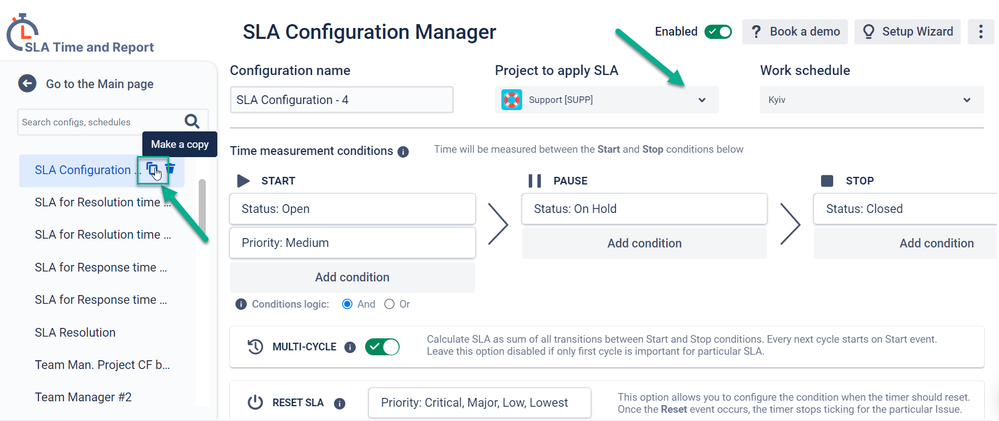
Task: Click Add condition under PAUSE
Action: coord(644,243)
